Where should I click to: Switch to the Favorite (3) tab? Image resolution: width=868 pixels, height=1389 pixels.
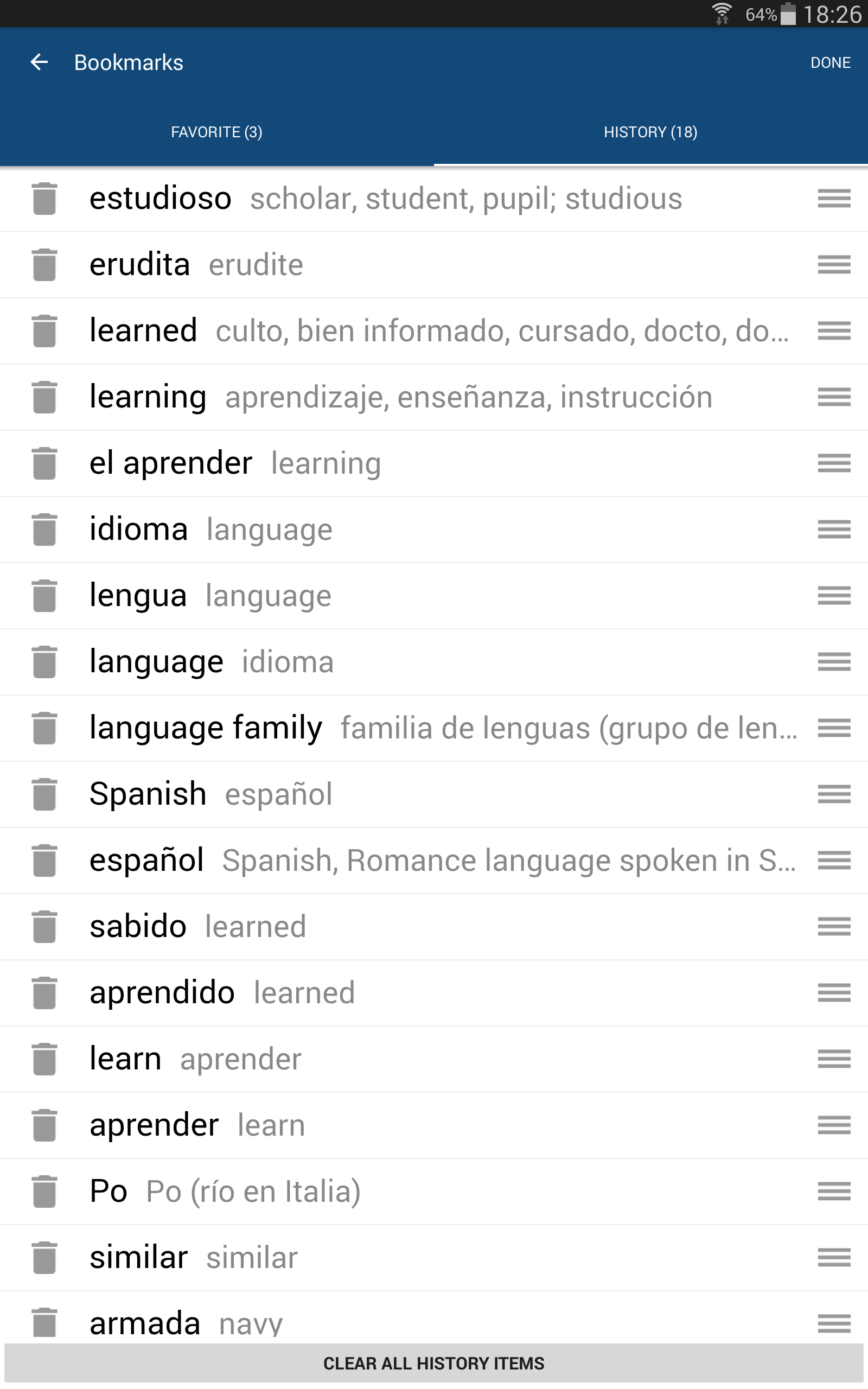tap(216, 132)
